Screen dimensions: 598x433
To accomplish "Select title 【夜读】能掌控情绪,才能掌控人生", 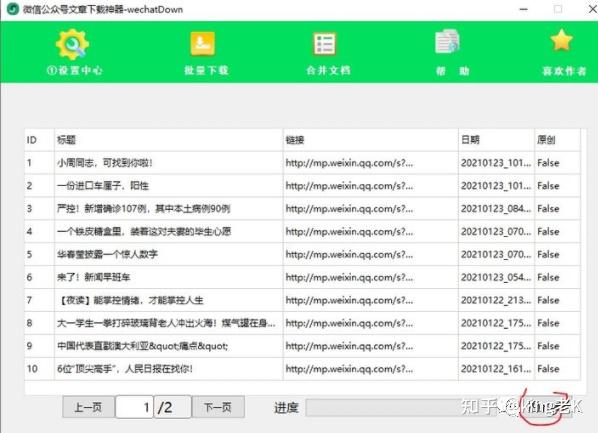I will coord(130,300).
